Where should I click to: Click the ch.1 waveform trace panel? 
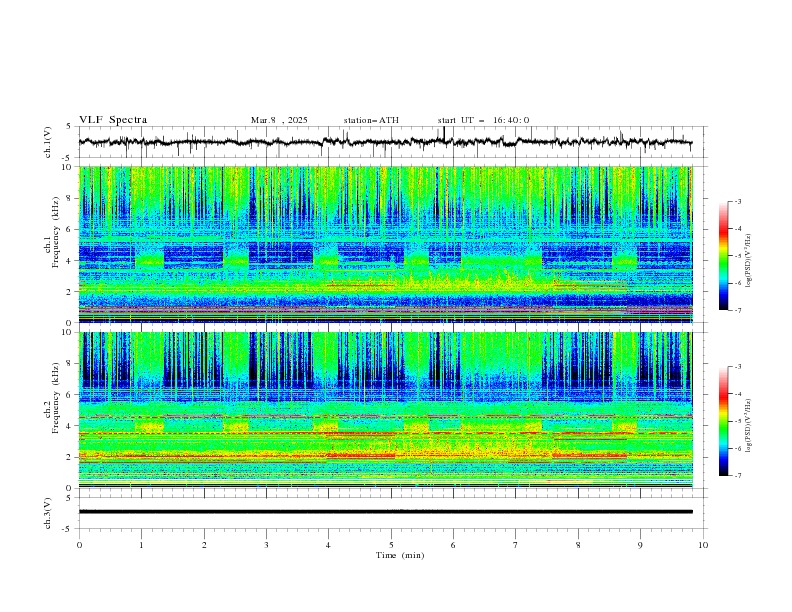click(392, 142)
